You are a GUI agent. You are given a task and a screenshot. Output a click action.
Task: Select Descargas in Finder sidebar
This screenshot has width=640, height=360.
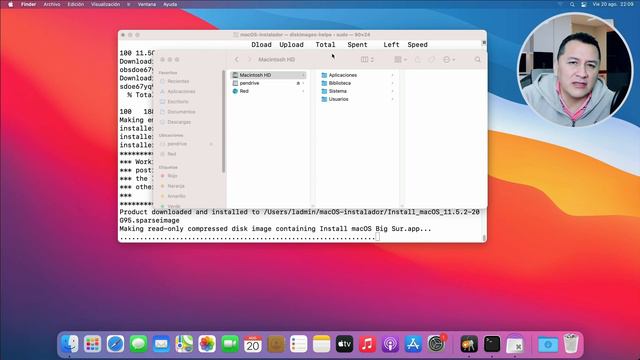tap(179, 122)
